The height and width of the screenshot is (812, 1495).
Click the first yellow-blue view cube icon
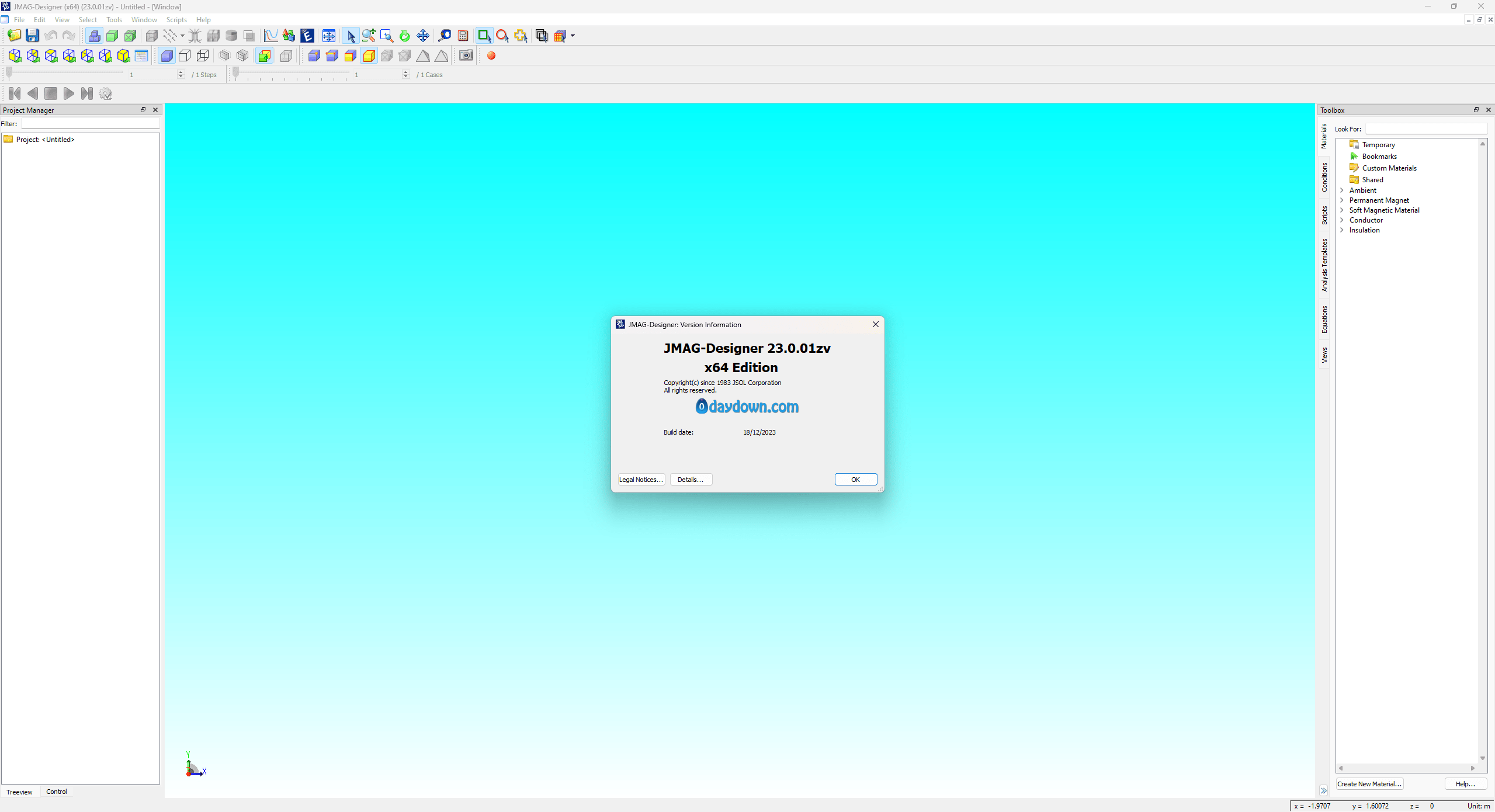[15, 55]
